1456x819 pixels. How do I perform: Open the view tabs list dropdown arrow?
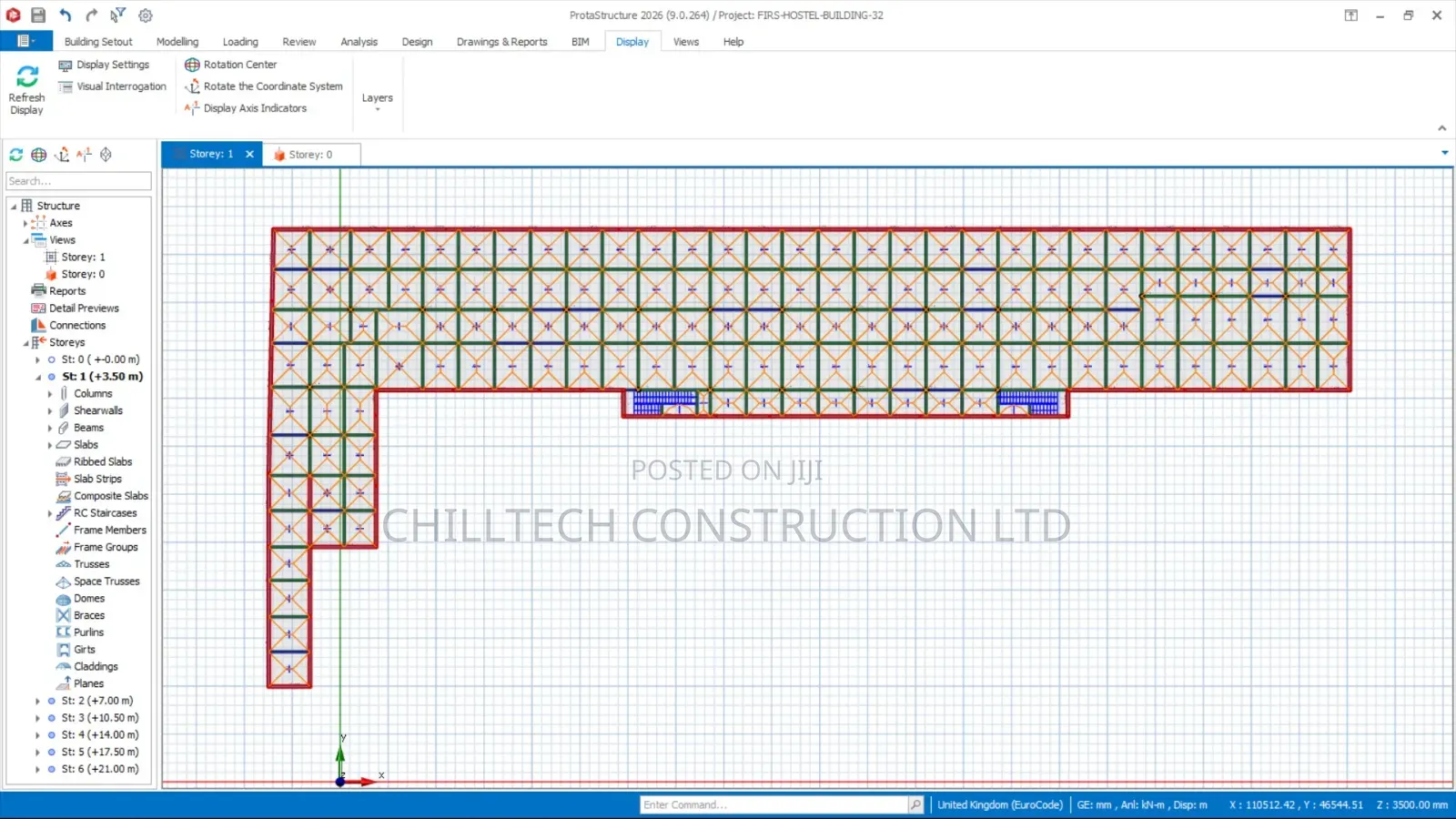click(x=1445, y=153)
